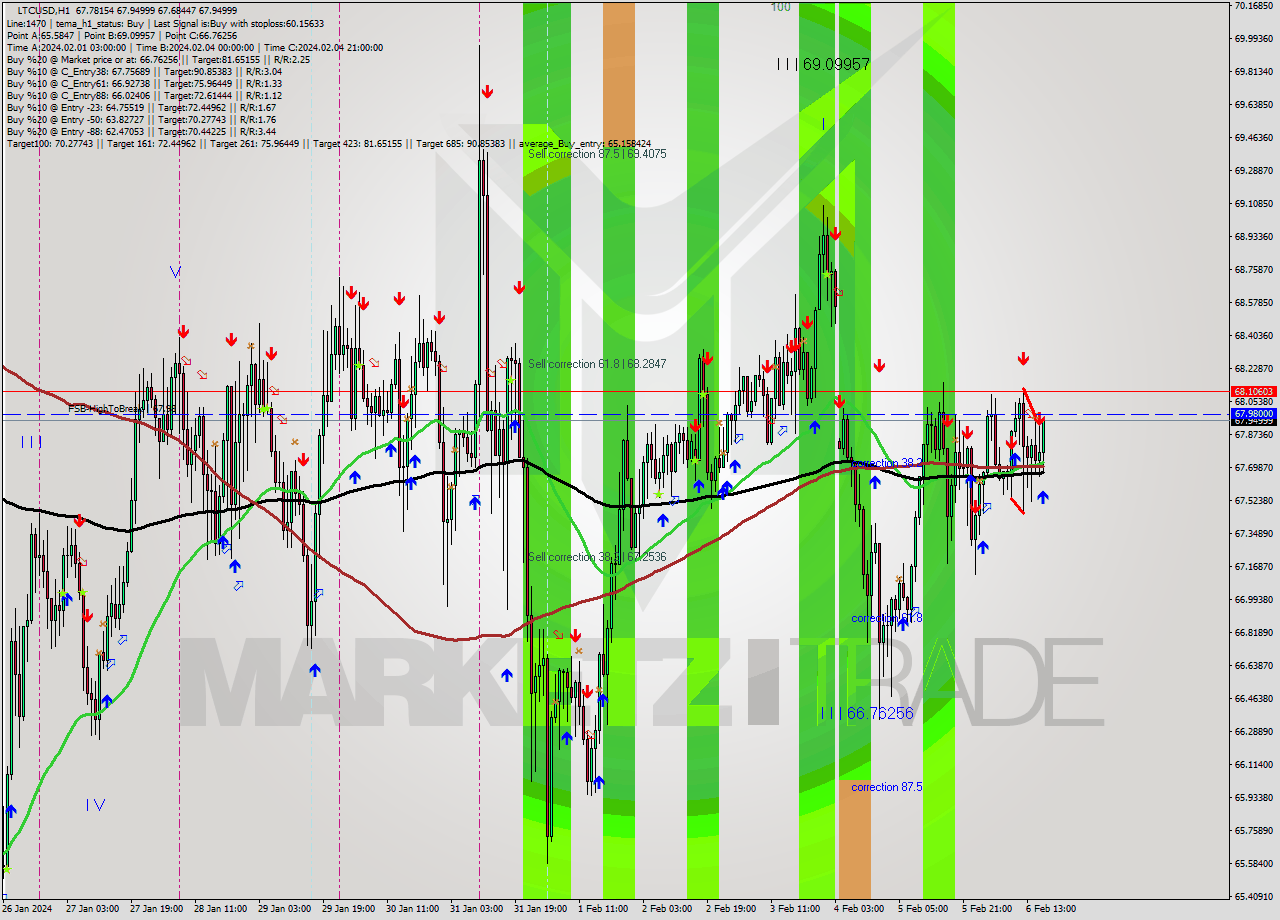Click the 'I V' wave label at the bottom left
The width and height of the screenshot is (1280, 920).
(x=95, y=805)
